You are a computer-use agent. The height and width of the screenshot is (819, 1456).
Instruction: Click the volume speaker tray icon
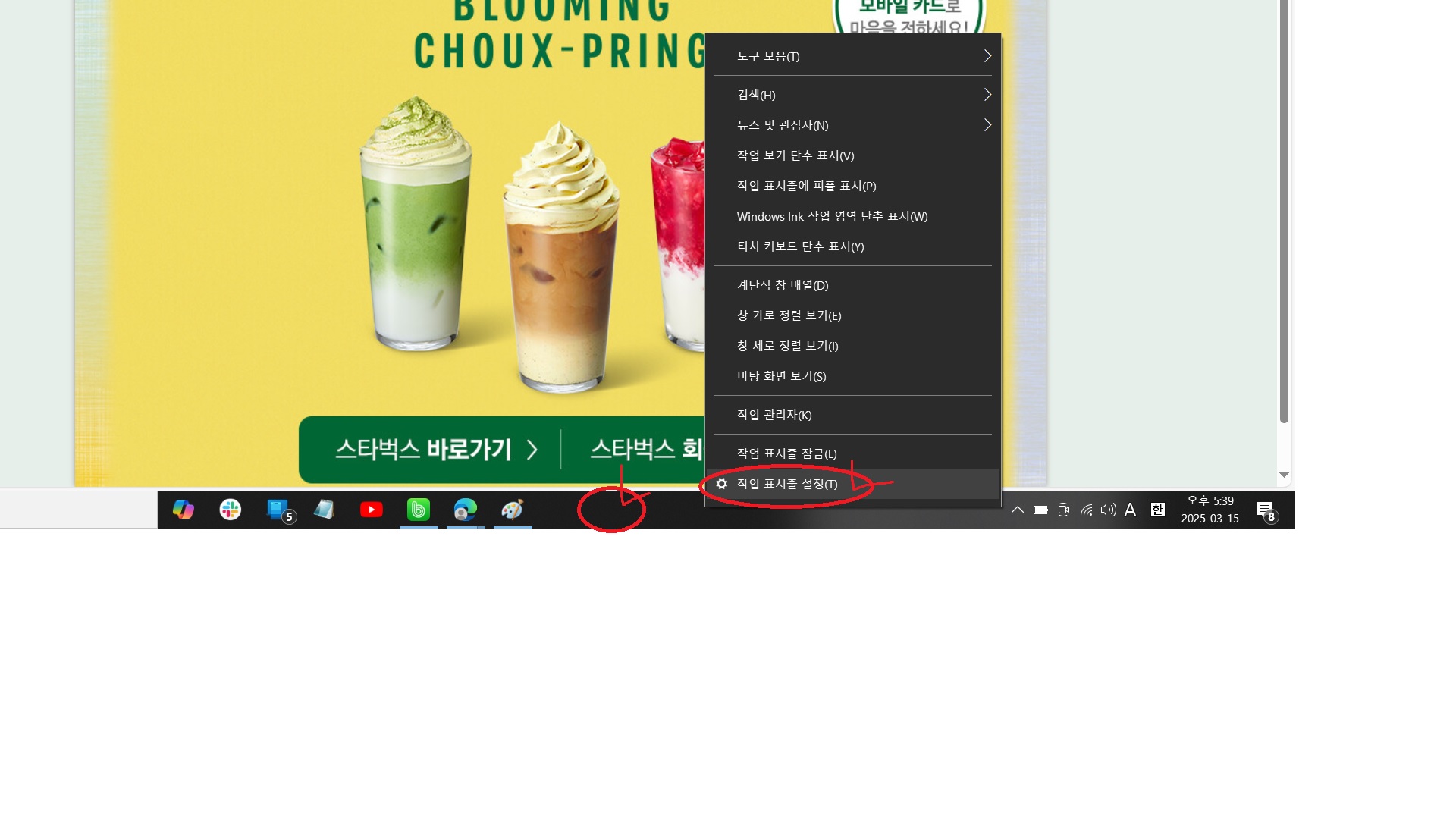1108,510
